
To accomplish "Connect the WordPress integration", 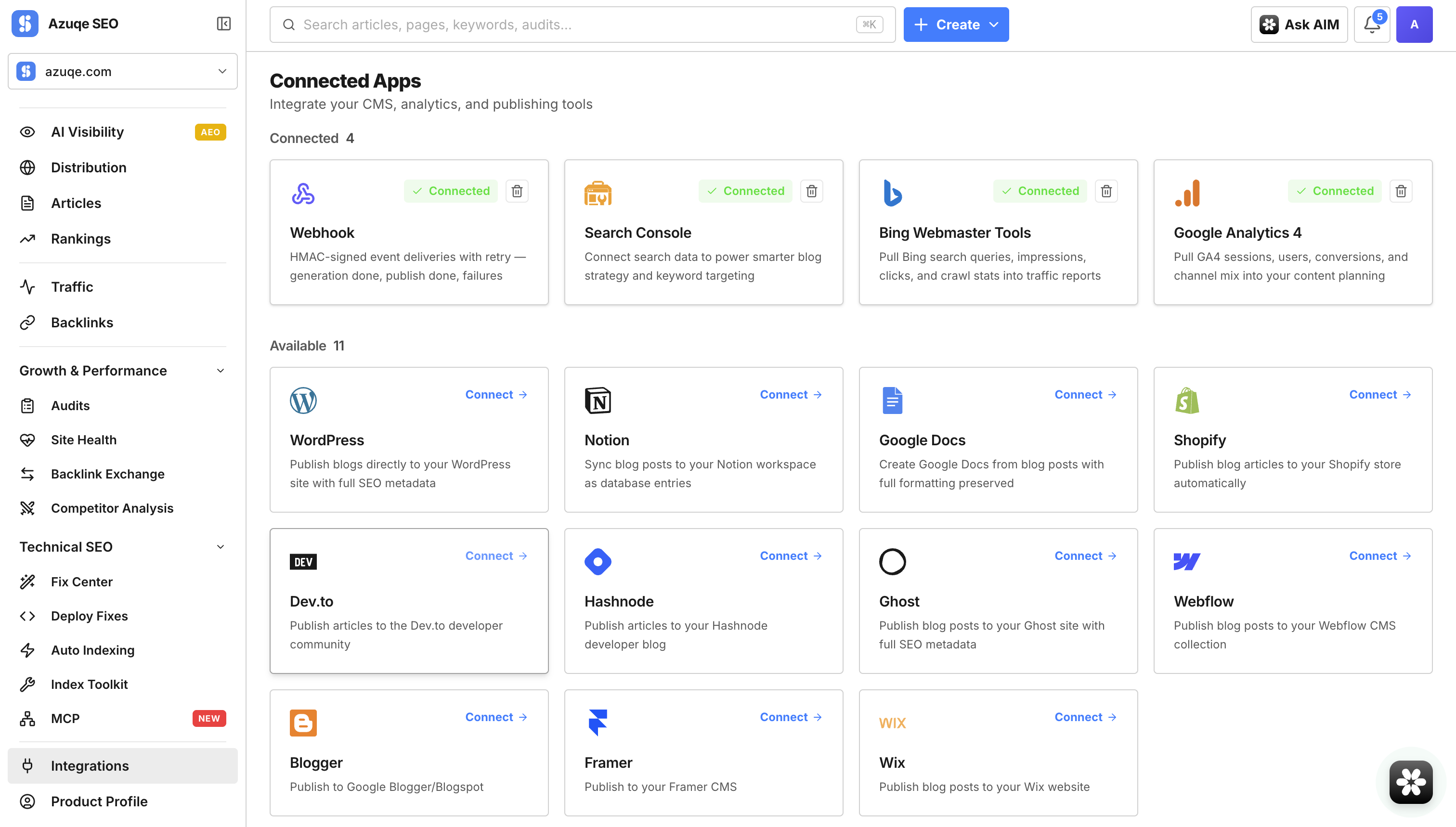I will tap(496, 395).
